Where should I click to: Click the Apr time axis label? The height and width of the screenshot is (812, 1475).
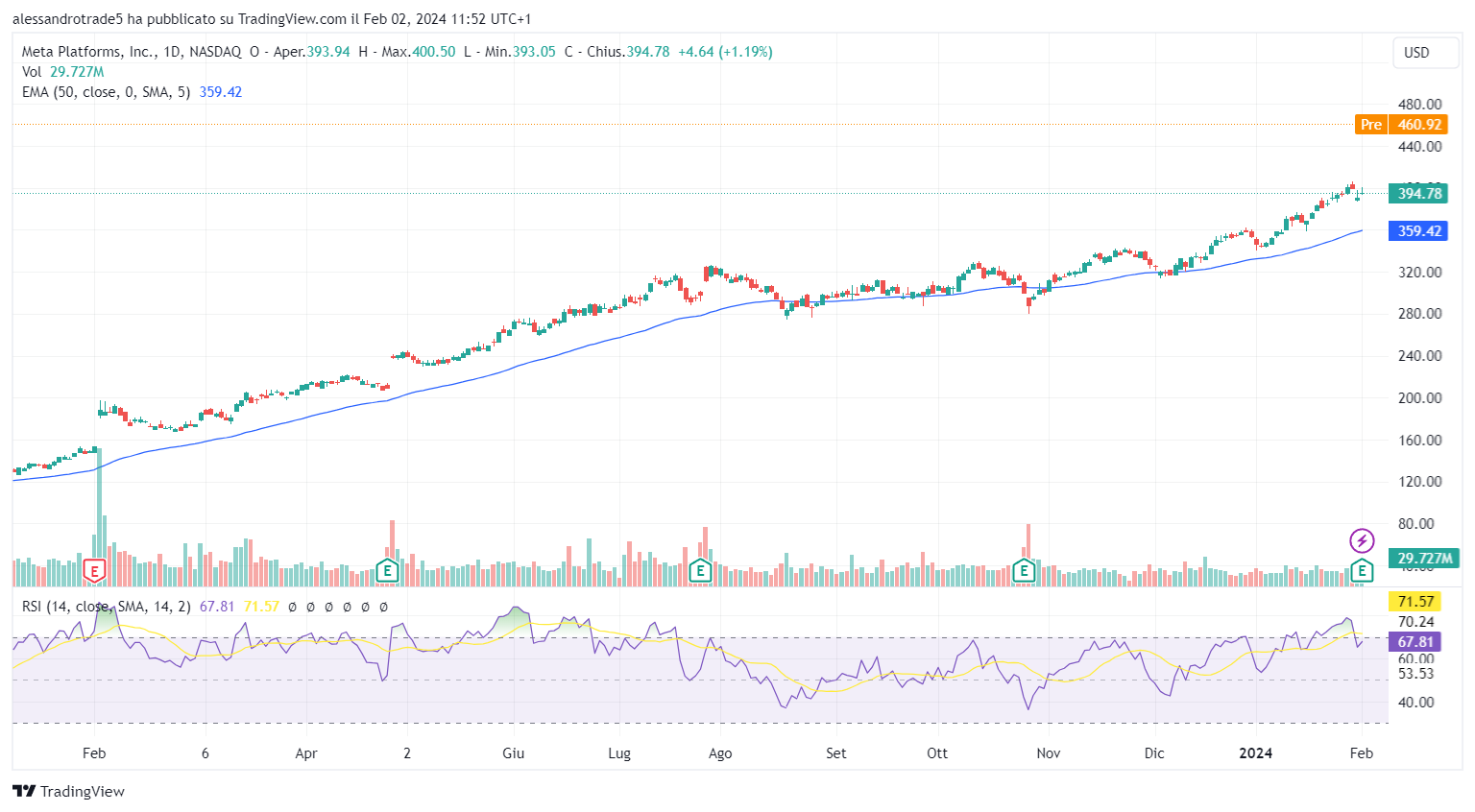[306, 753]
